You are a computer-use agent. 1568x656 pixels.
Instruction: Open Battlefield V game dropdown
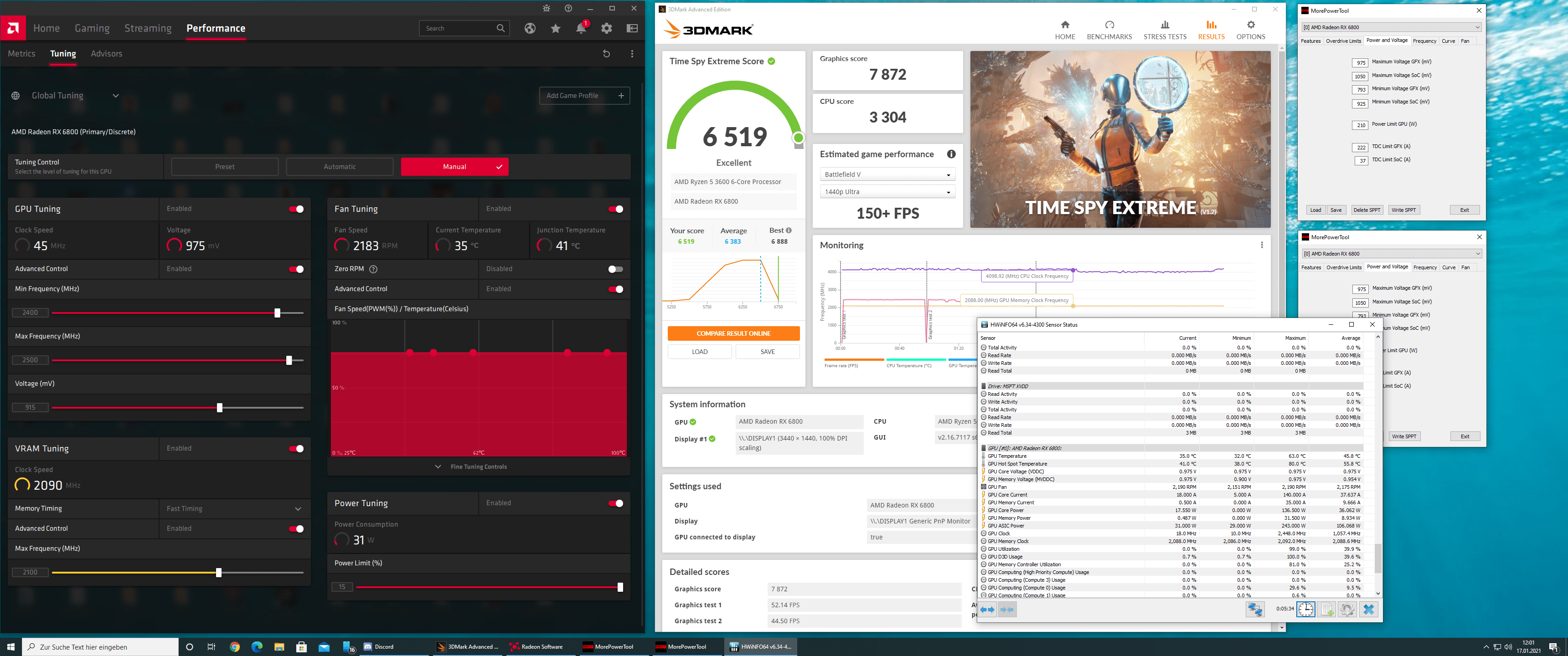coord(887,174)
